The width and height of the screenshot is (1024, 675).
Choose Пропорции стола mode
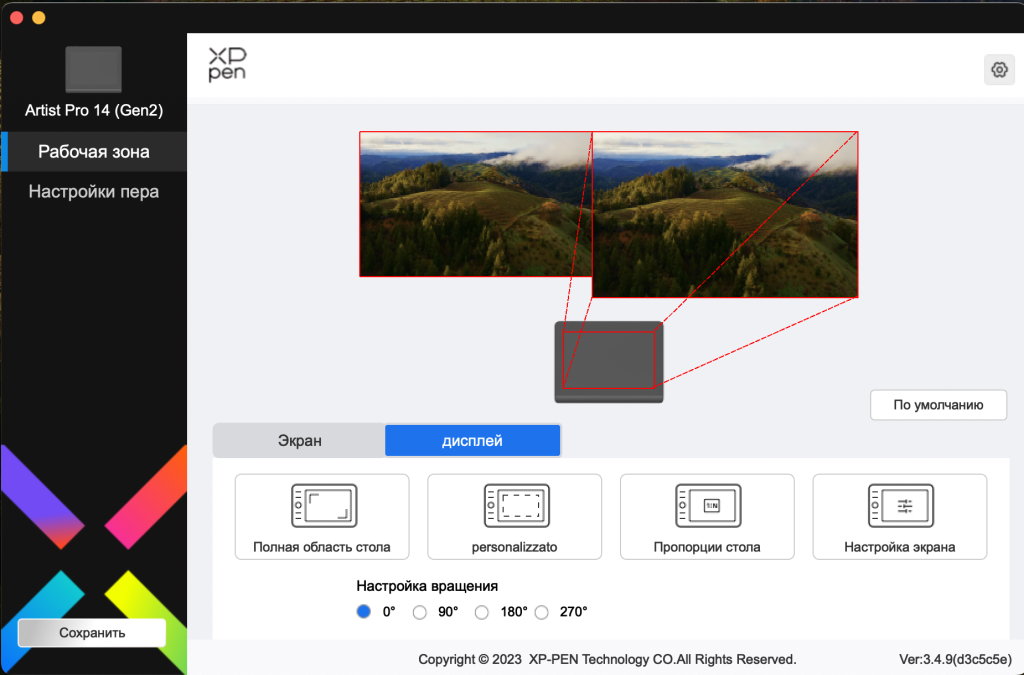[707, 516]
